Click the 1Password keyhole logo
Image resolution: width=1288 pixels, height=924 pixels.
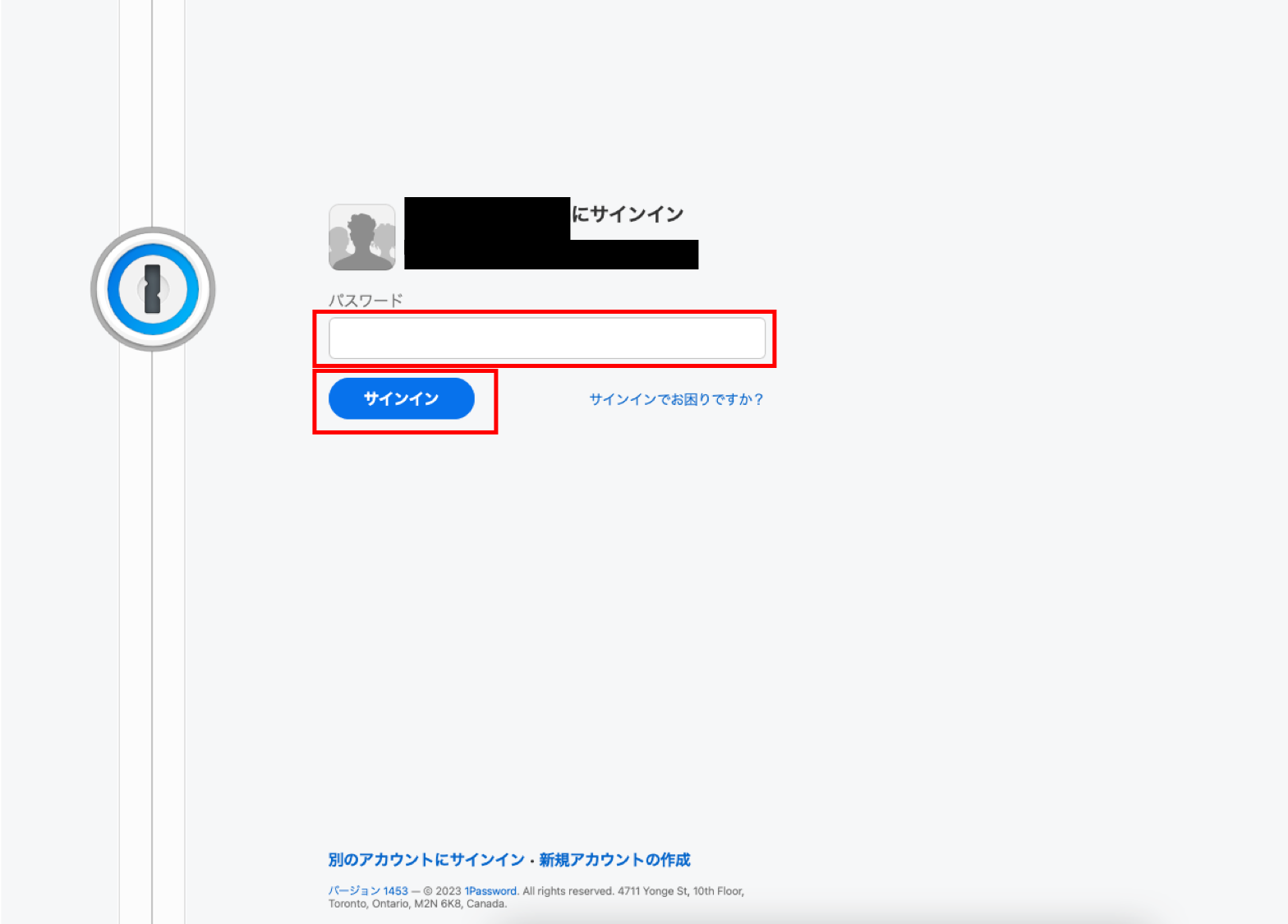pos(153,289)
